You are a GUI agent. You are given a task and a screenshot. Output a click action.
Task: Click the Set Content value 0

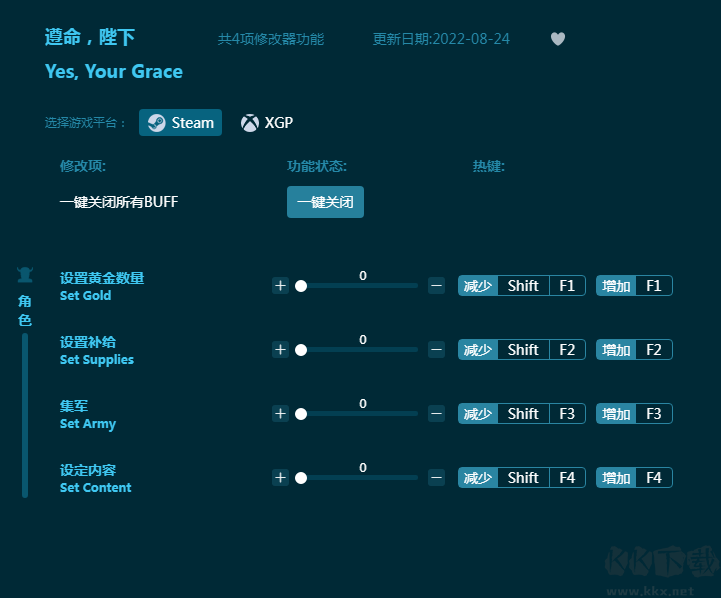point(363,467)
